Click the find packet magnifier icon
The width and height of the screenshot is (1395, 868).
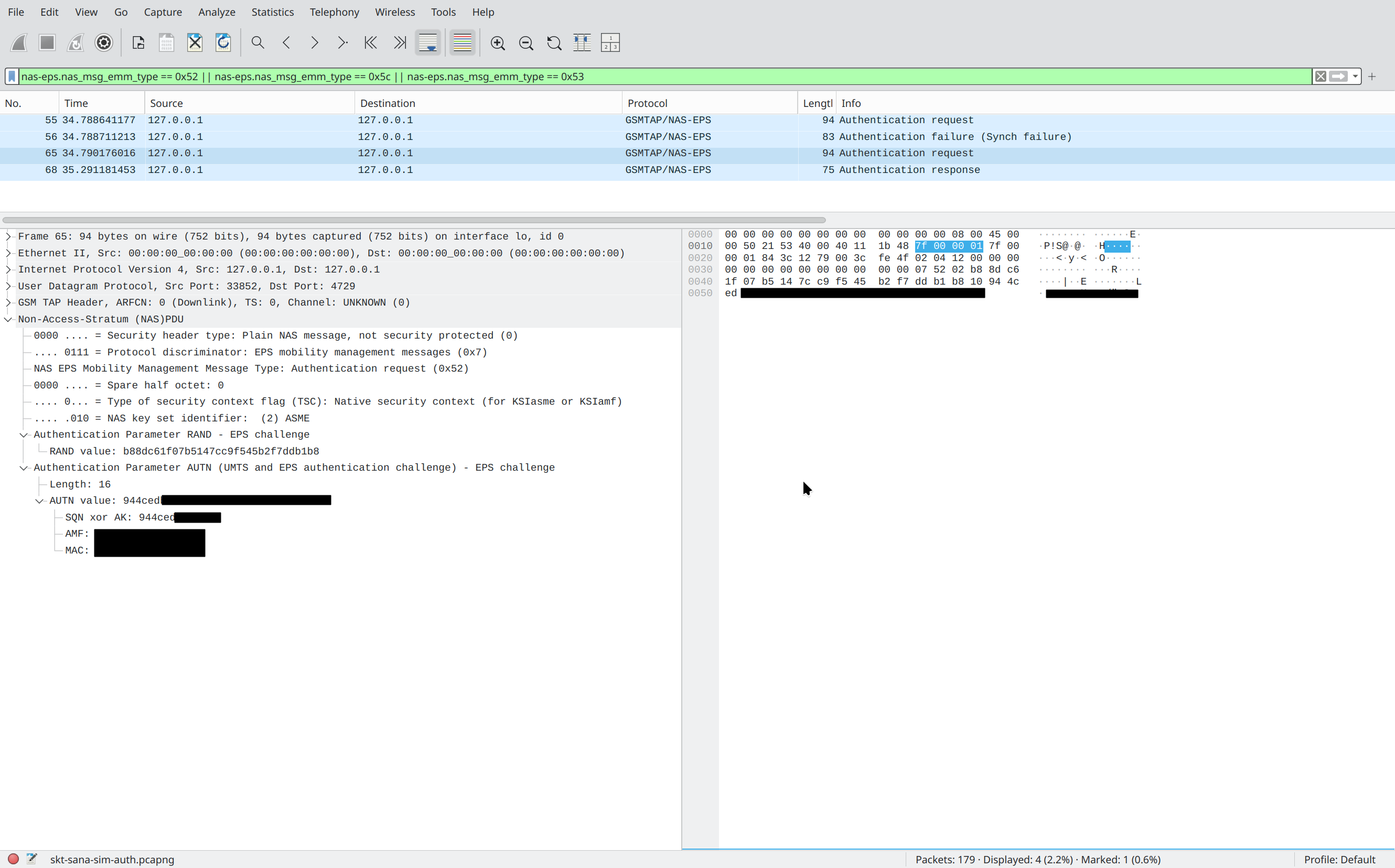[x=258, y=43]
